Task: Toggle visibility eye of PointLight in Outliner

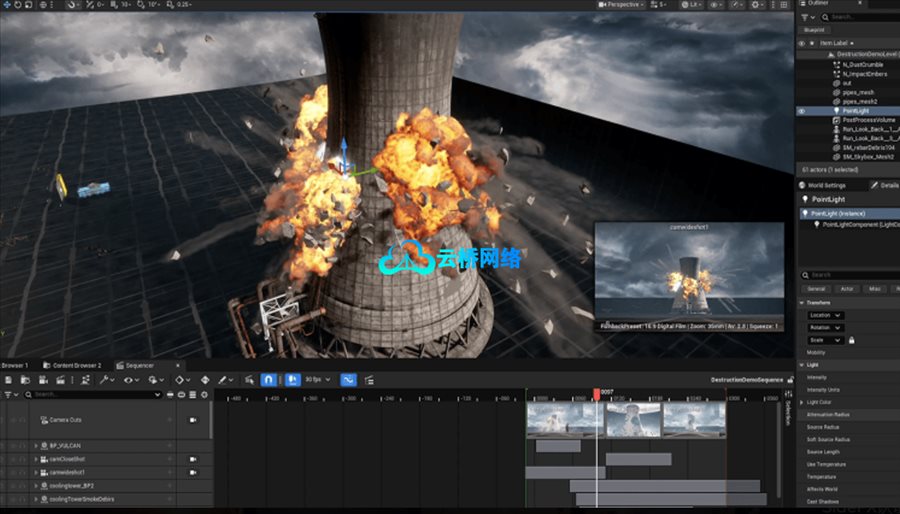Action: pos(802,111)
